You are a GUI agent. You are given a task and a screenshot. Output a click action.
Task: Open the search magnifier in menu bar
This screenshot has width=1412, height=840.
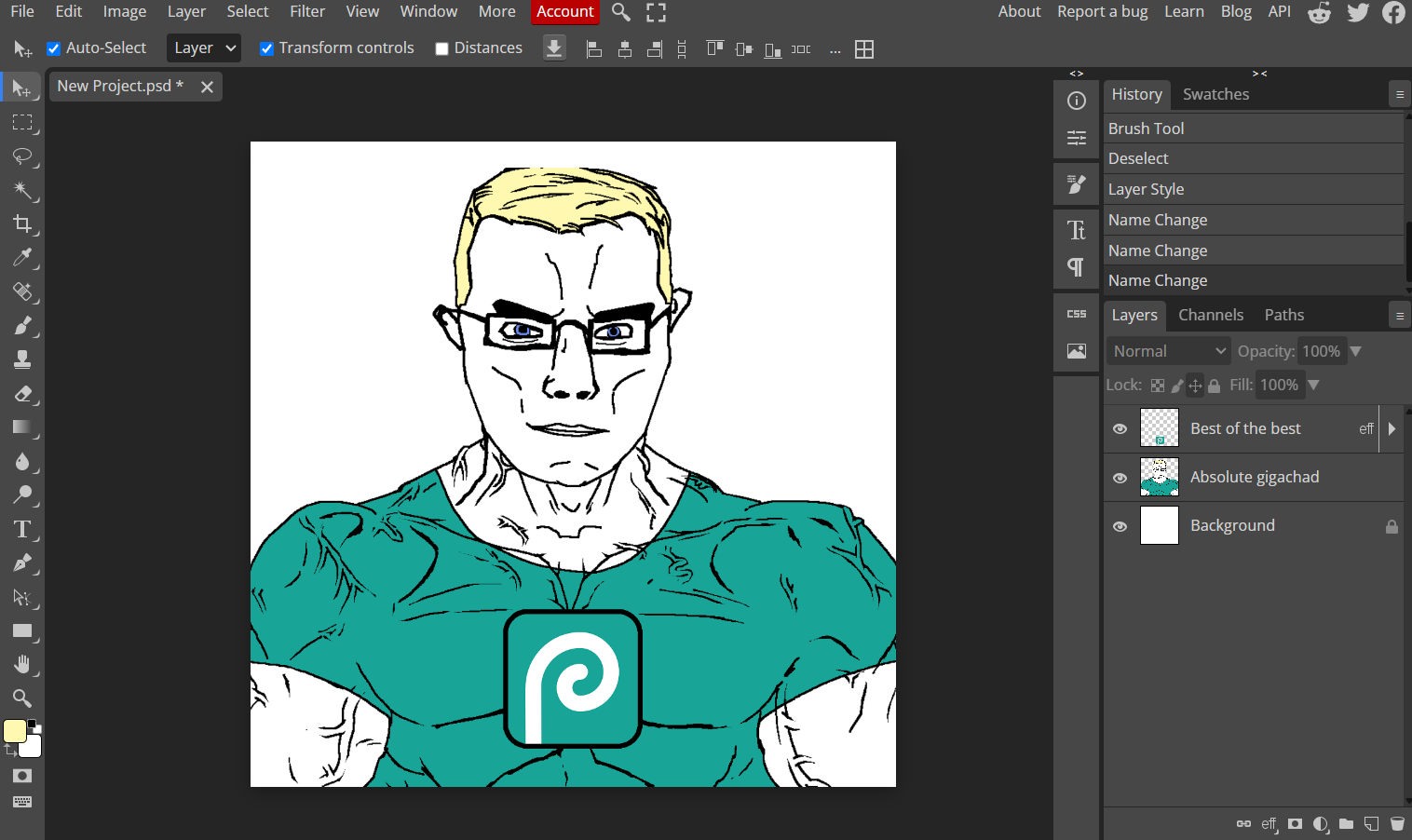click(621, 12)
